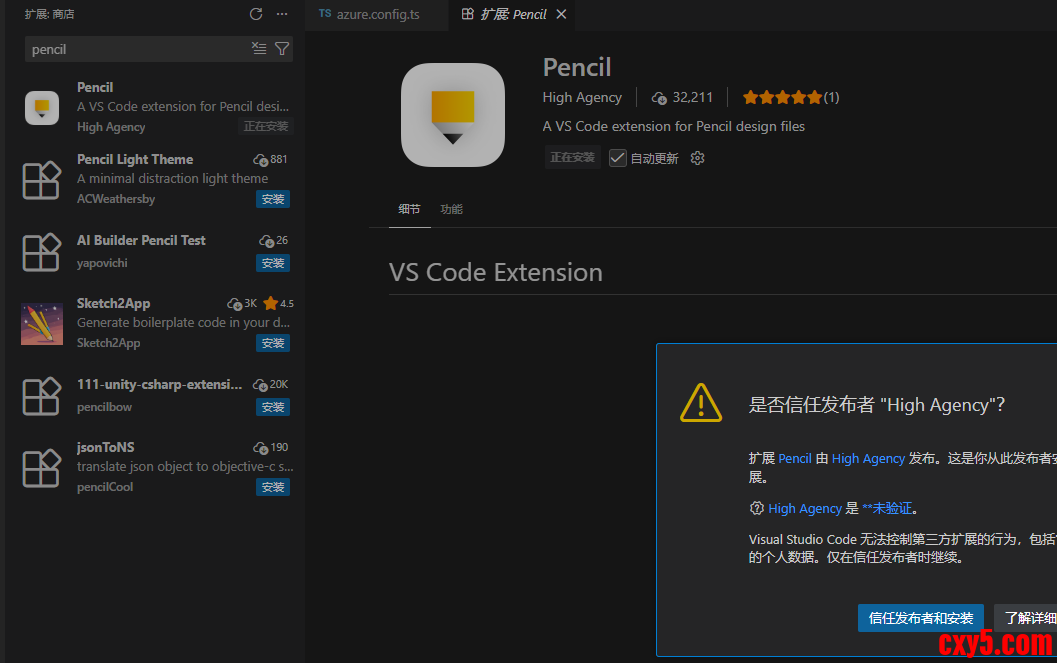Select the Sketch2App extension icon
Image resolution: width=1057 pixels, height=663 pixels.
click(x=42, y=323)
